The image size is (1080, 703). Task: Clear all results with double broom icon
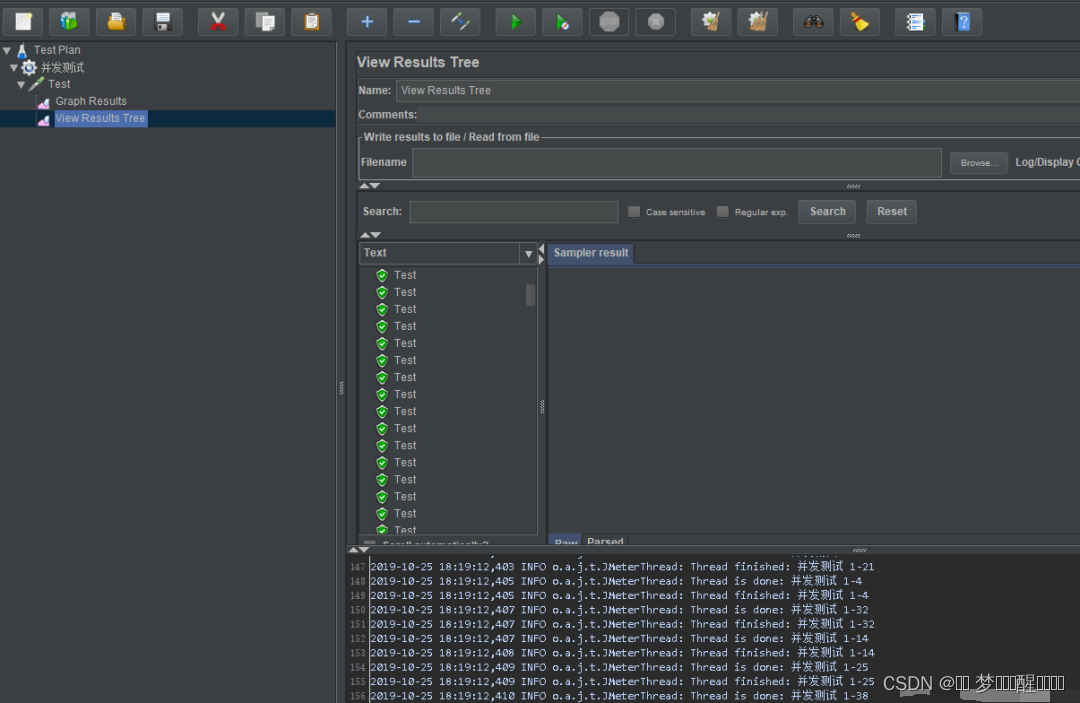point(758,22)
